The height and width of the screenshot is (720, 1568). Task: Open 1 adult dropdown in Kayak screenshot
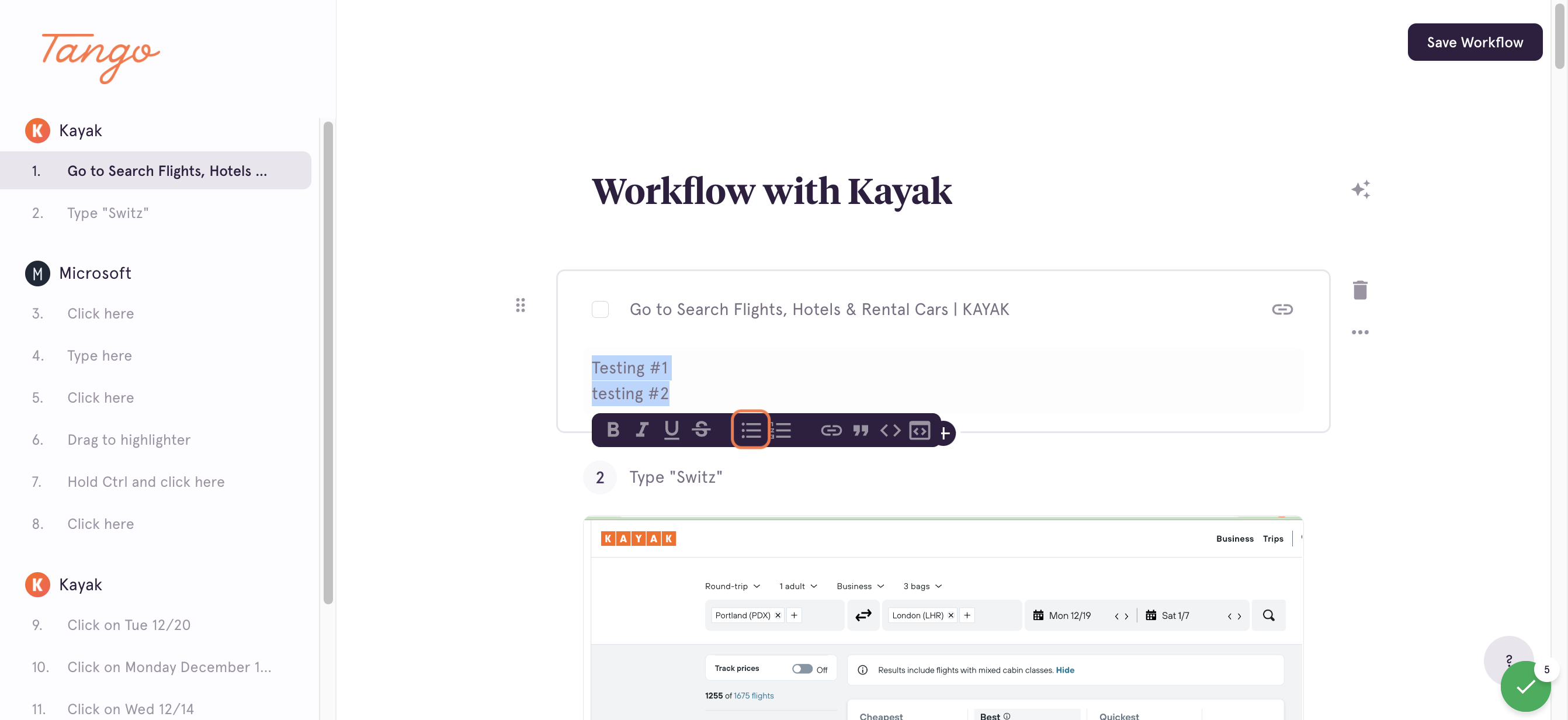(798, 586)
